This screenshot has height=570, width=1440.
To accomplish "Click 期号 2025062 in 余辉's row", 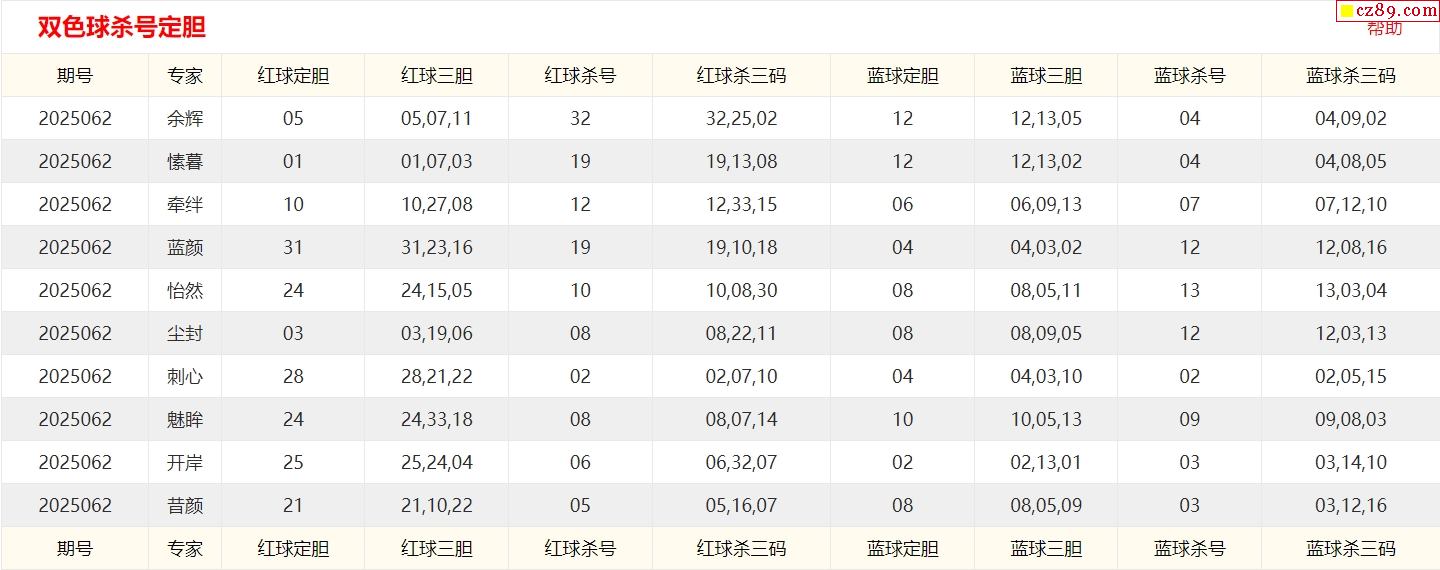I will [x=75, y=119].
